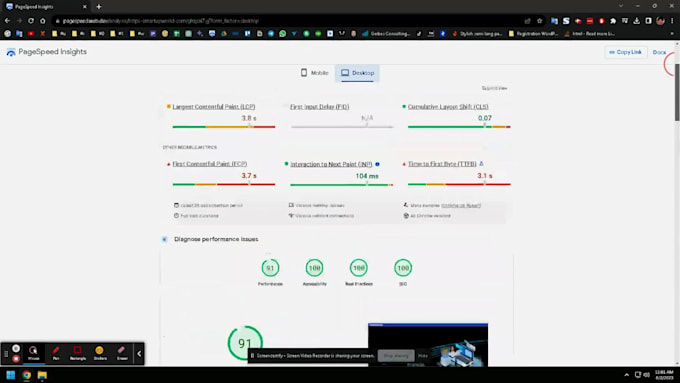
Task: Open Interaction to Next Paint (INP) link
Action: coord(331,164)
